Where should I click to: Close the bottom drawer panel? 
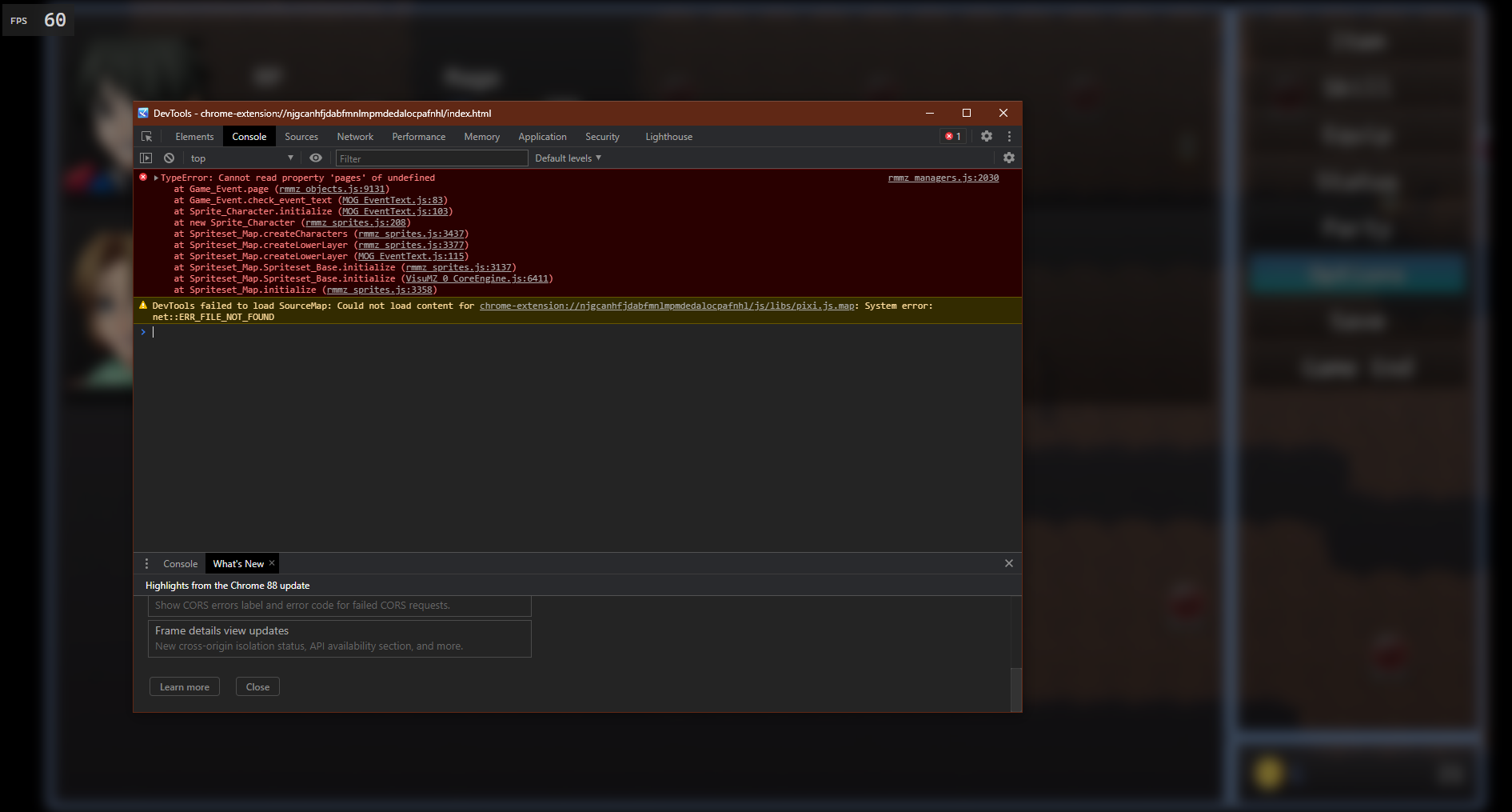(1009, 563)
